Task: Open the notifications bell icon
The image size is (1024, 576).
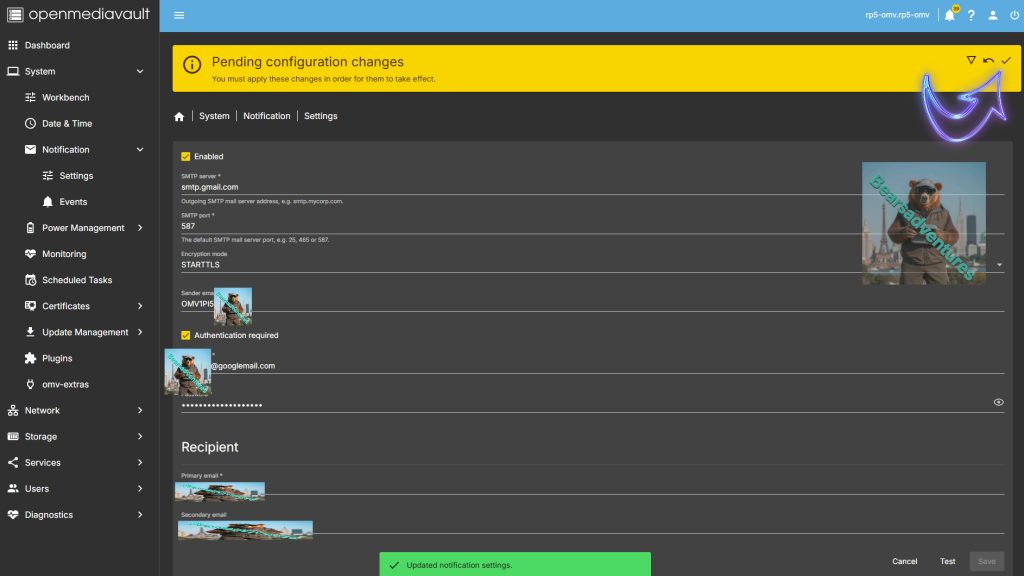Action: (949, 15)
